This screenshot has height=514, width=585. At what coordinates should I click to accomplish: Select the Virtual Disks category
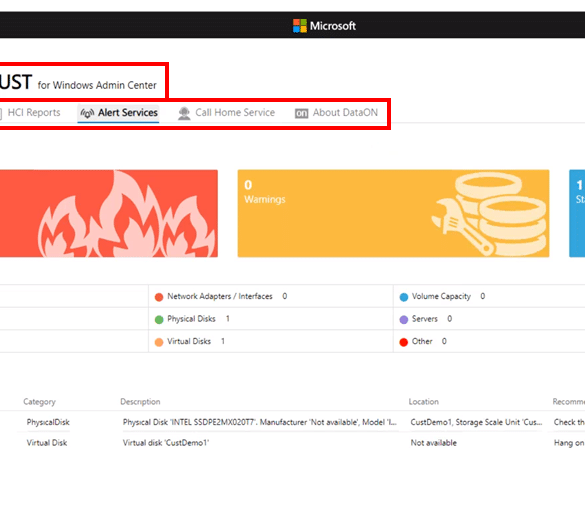click(x=189, y=341)
